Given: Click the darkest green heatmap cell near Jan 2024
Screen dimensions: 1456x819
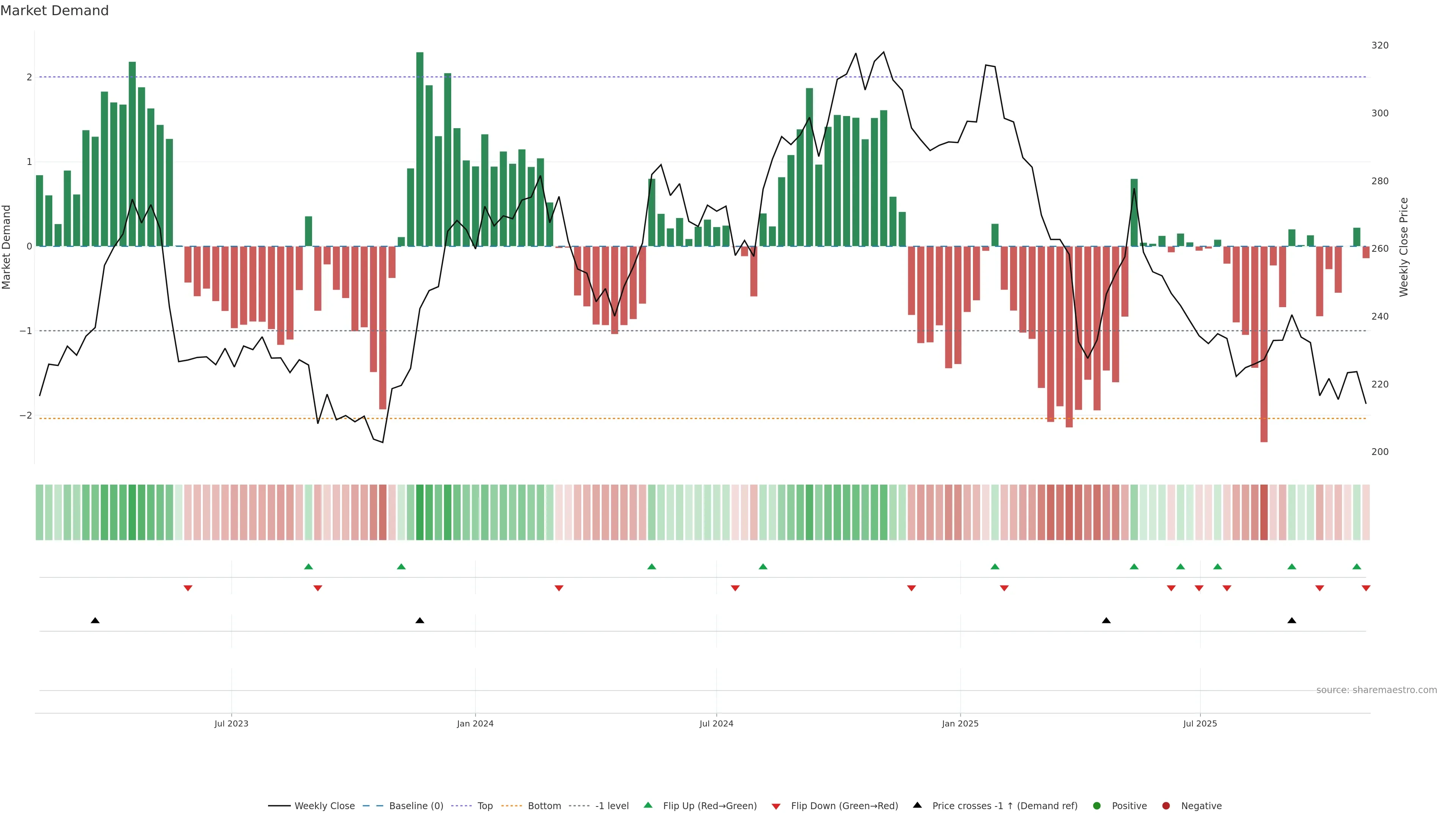Looking at the screenshot, I should 419,512.
